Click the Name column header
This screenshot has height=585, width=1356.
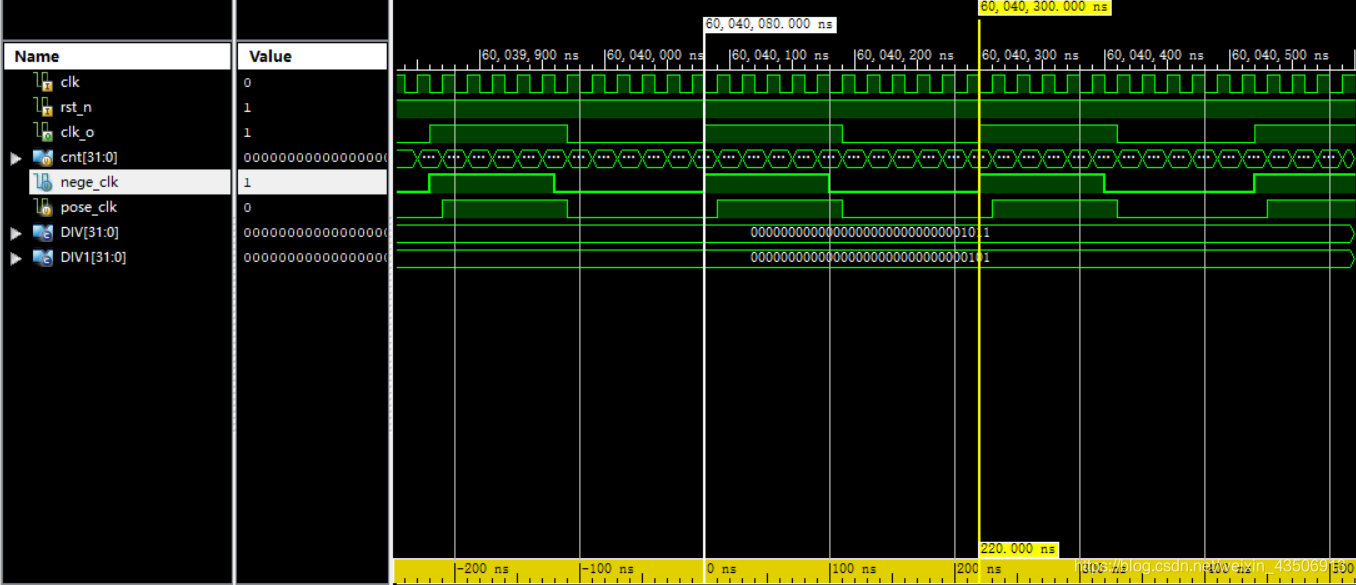[116, 56]
